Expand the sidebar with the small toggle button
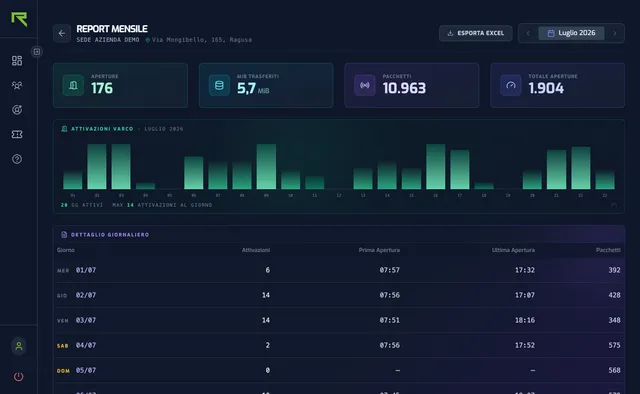Image resolution: width=640 pixels, height=394 pixels. [x=37, y=51]
